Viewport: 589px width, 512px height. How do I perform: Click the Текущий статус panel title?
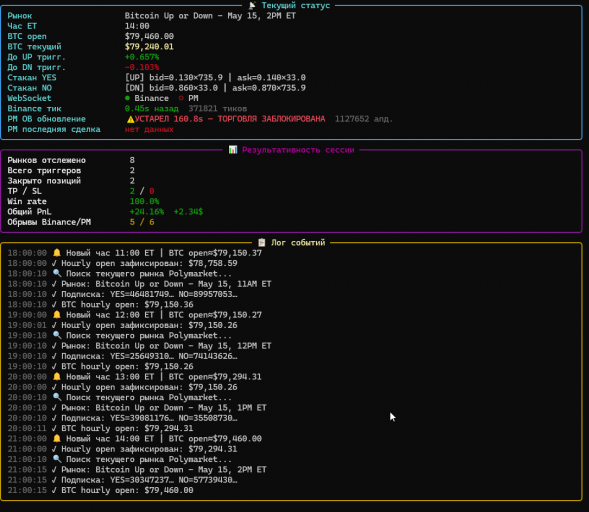[296, 5]
